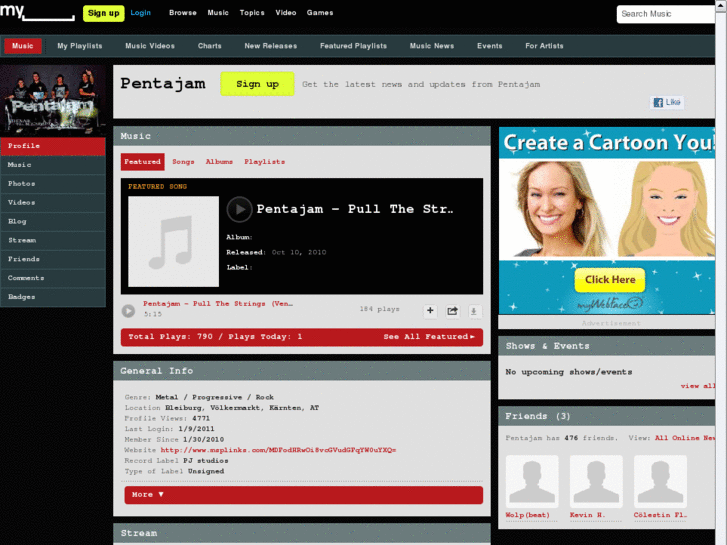View All friends filter
Screen dimensions: 727x545
(x=661, y=438)
